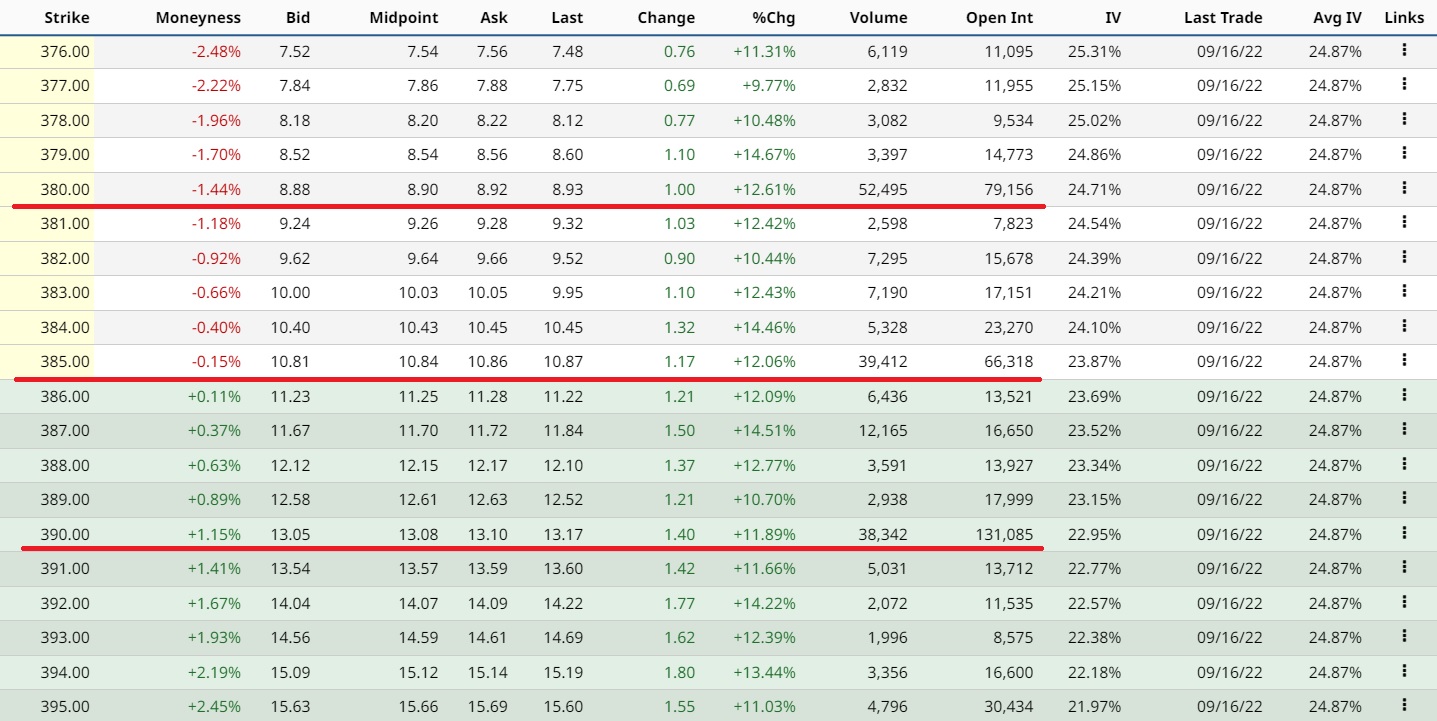Click percent change +14.51%
Screen dimensions: 1437x721
point(764,431)
